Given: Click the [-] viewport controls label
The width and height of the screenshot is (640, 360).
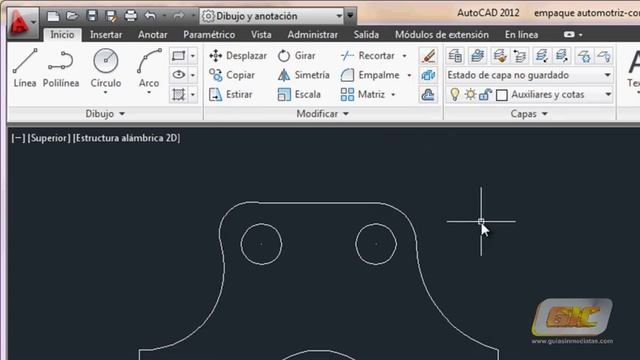Looking at the screenshot, I should pyautogui.click(x=18, y=138).
